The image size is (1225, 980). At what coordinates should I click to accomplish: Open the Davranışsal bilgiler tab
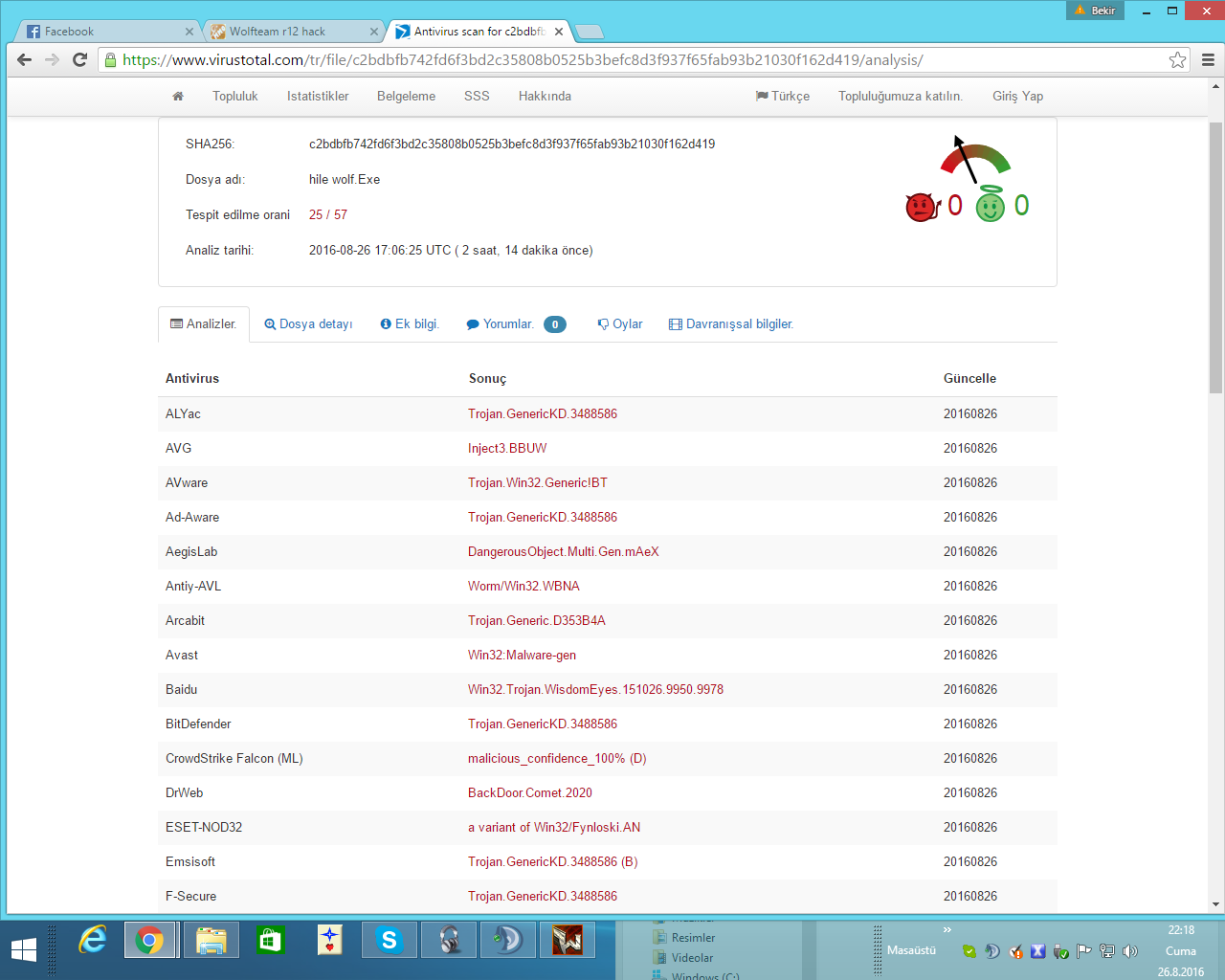(731, 324)
